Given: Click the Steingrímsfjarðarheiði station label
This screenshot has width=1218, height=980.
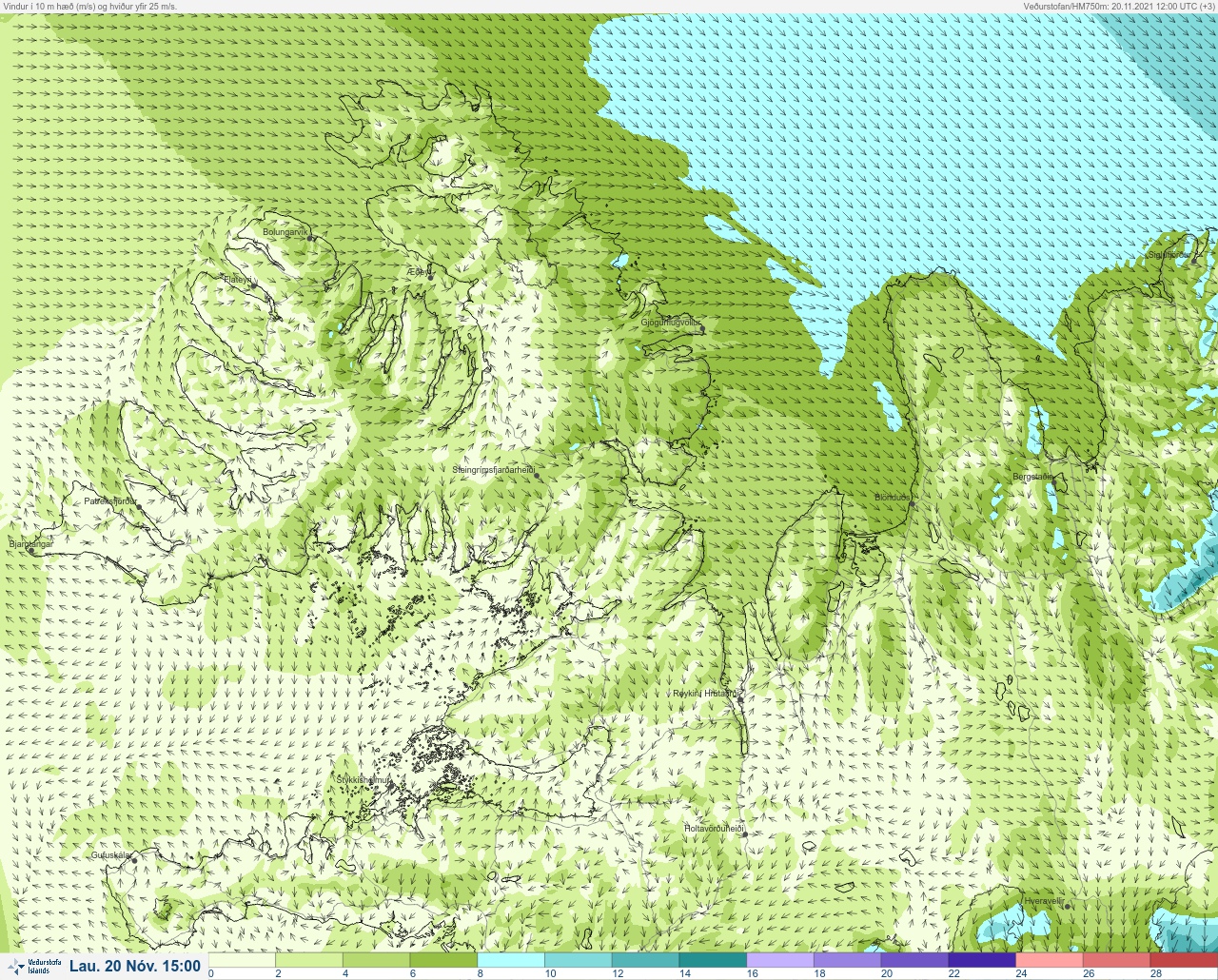Looking at the screenshot, I should tap(493, 470).
